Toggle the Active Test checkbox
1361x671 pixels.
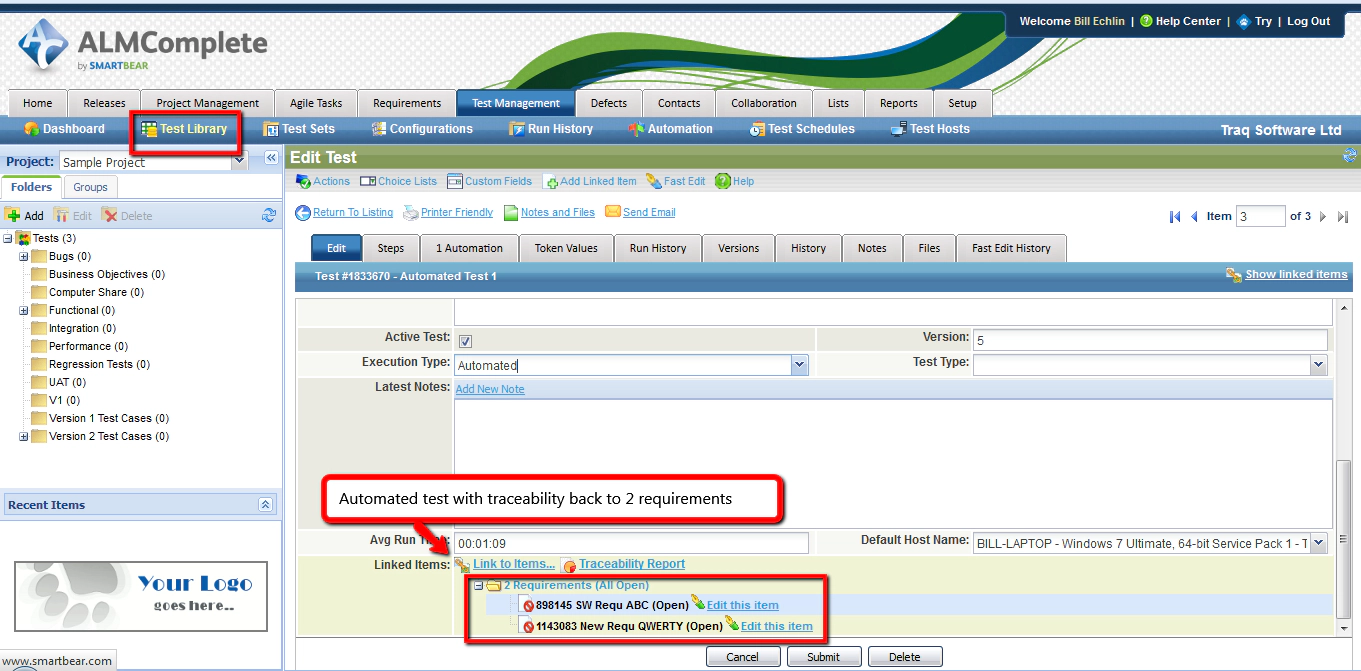(x=465, y=340)
